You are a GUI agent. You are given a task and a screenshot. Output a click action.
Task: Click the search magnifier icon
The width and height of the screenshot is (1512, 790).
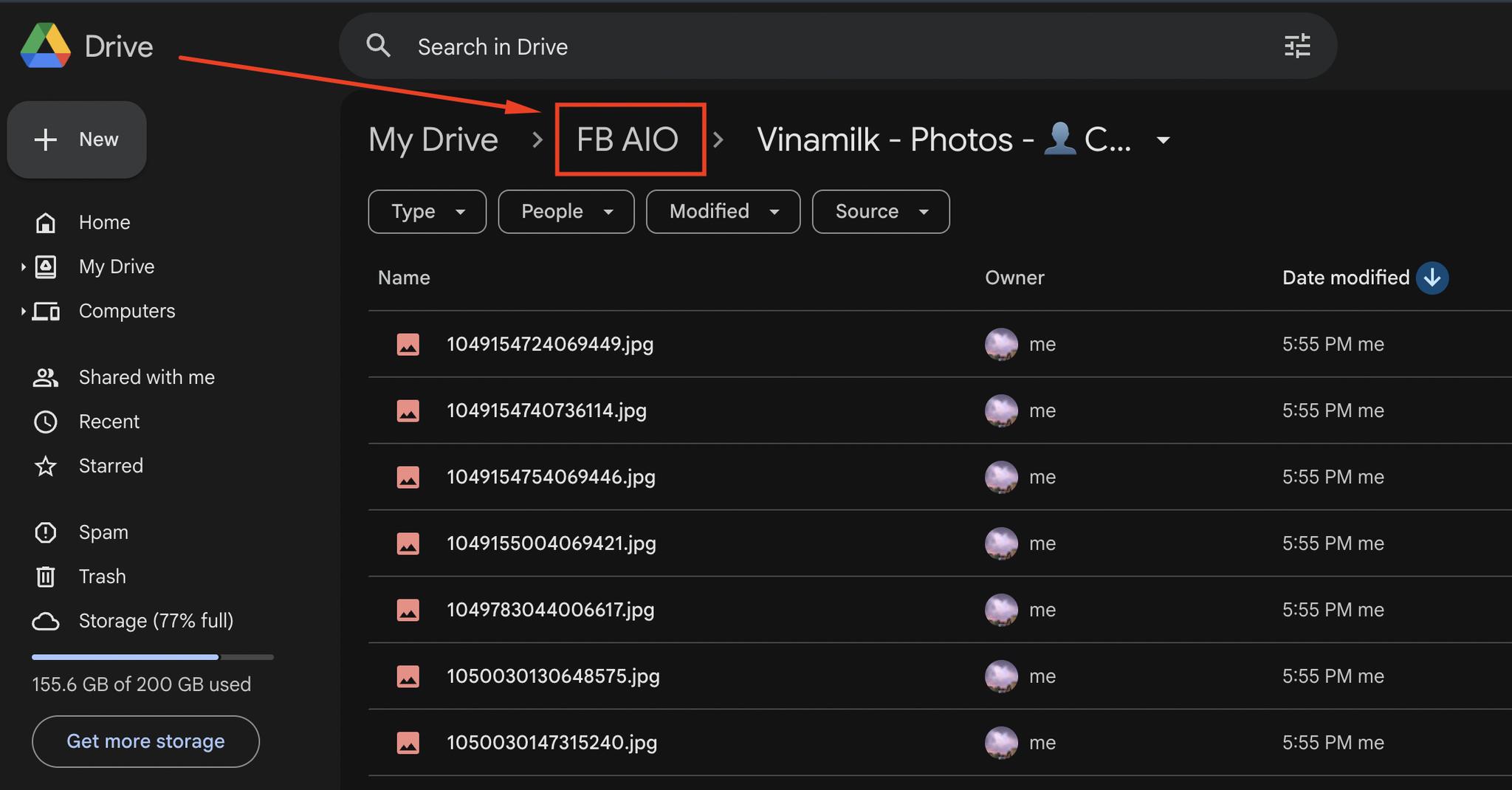[379, 46]
